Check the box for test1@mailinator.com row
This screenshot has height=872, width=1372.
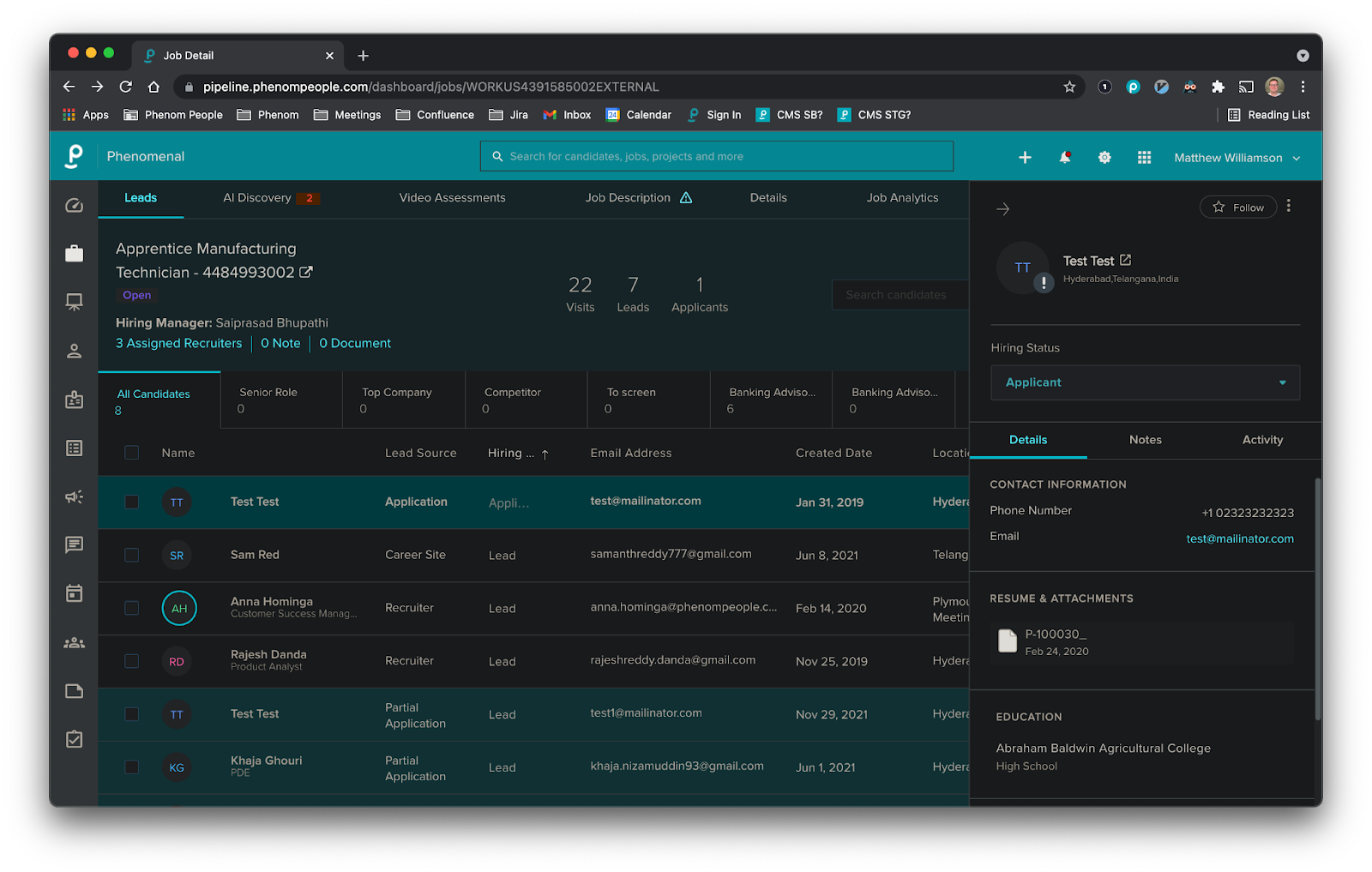tap(131, 714)
